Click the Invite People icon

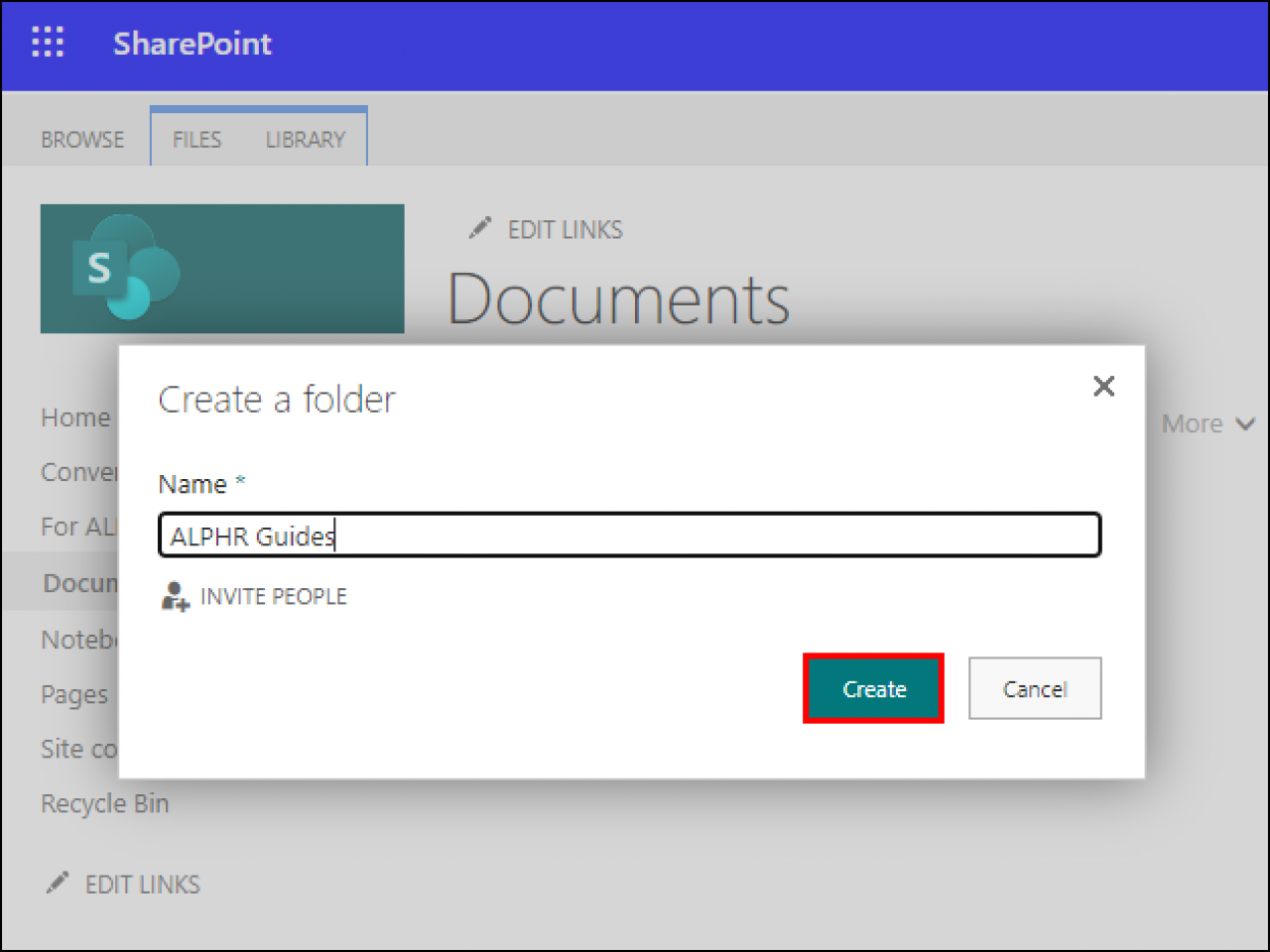pos(174,596)
